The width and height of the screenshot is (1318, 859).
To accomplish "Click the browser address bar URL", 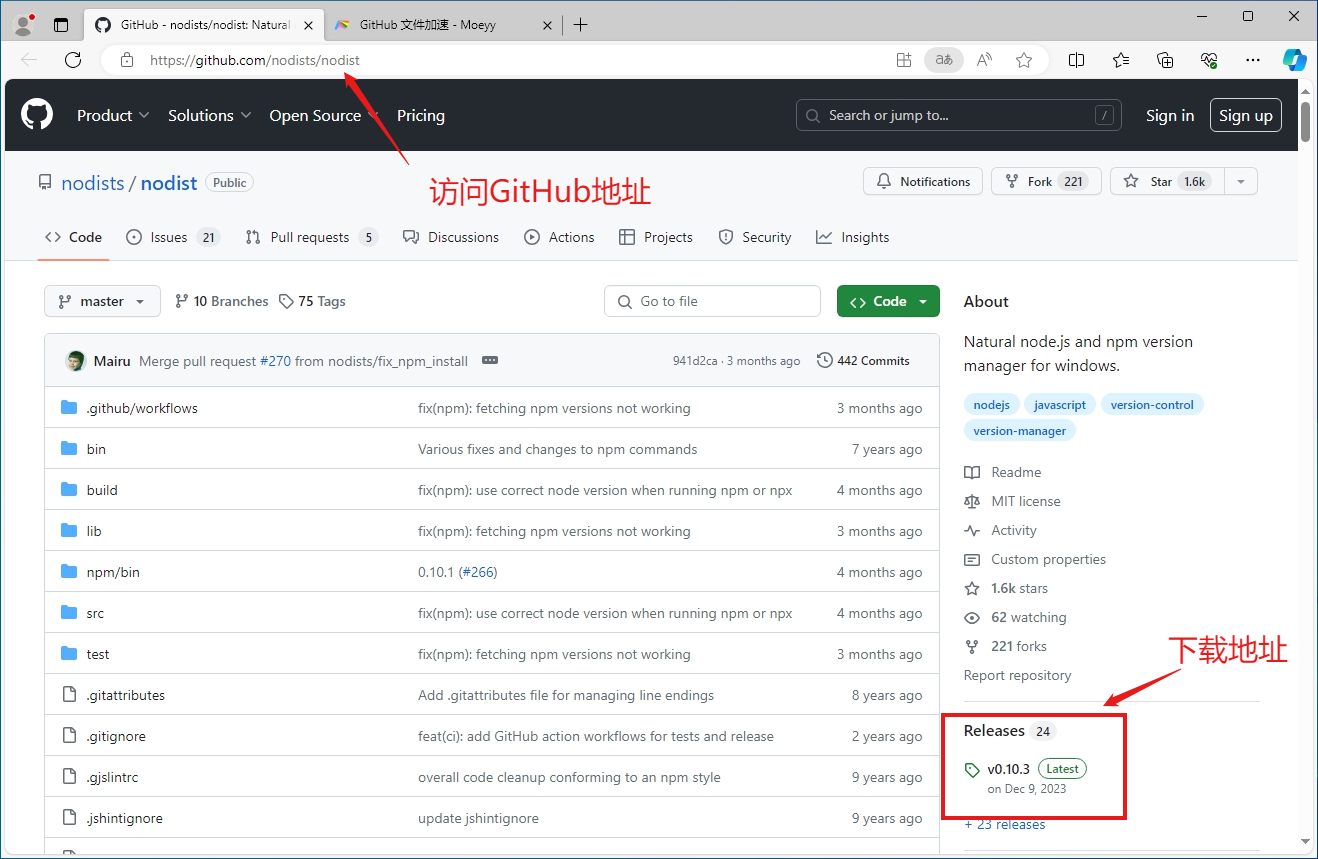I will [x=255, y=60].
